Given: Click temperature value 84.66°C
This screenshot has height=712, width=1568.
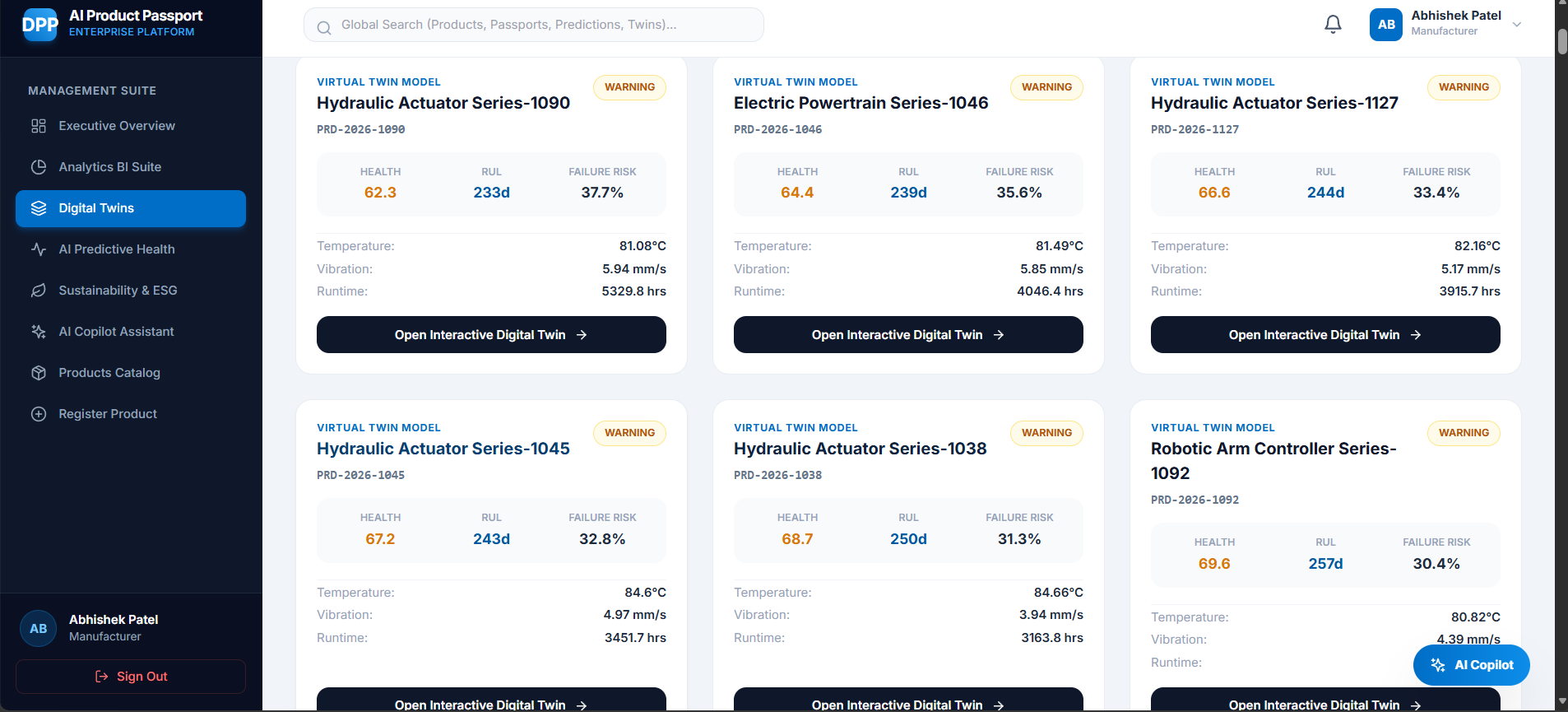Looking at the screenshot, I should point(1058,593).
